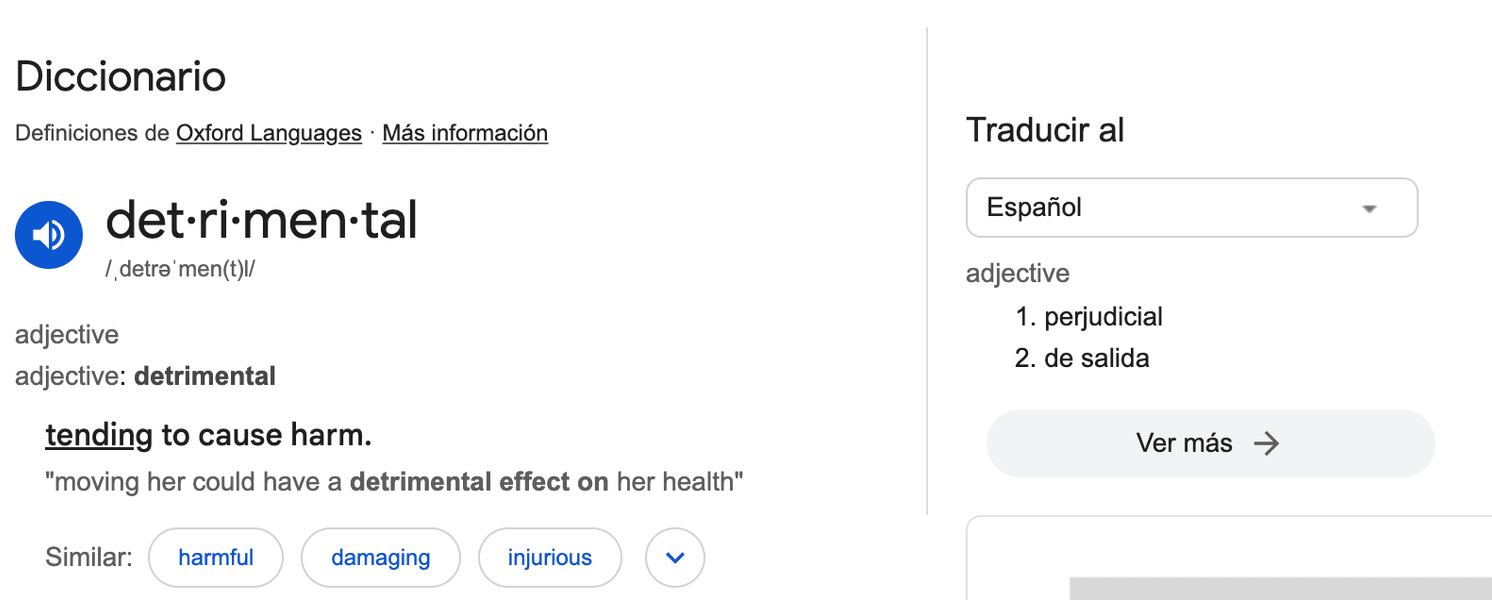Click the translation de salida
The image size is (1492, 600).
[1097, 358]
